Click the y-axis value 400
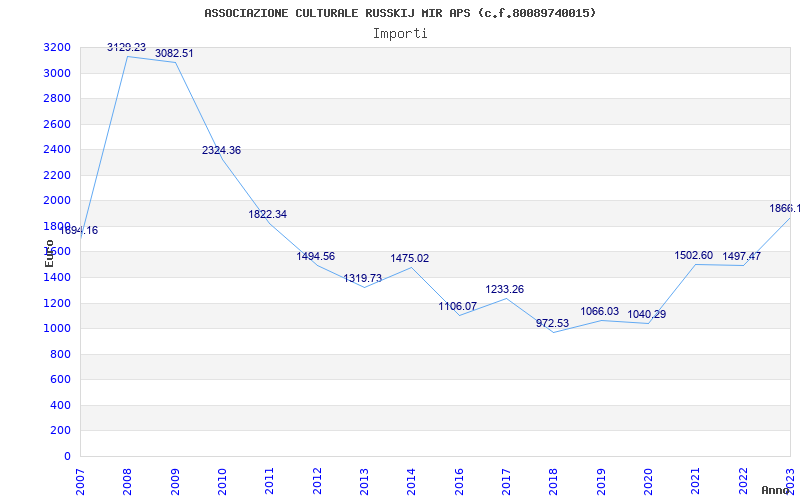The image size is (800, 500). pos(60,406)
